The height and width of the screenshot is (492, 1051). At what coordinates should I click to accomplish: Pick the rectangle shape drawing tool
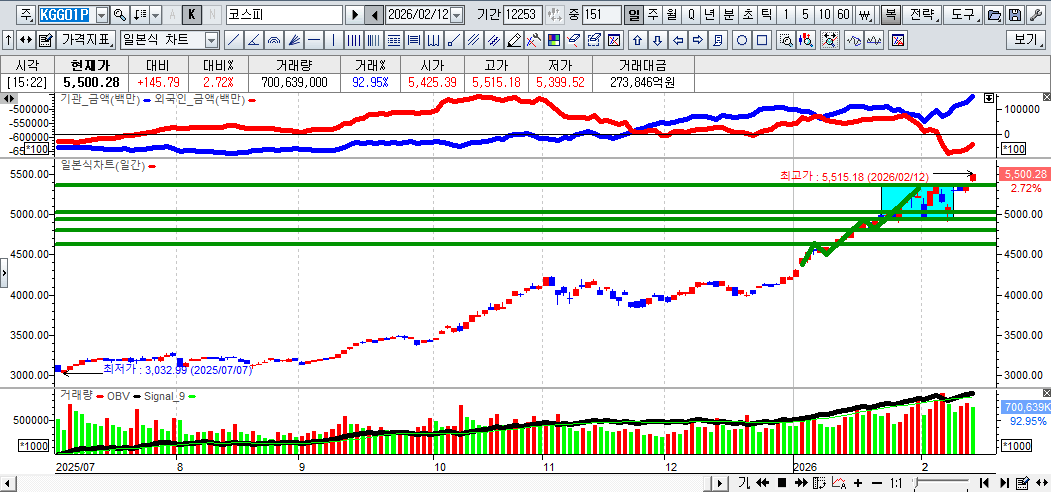point(762,40)
